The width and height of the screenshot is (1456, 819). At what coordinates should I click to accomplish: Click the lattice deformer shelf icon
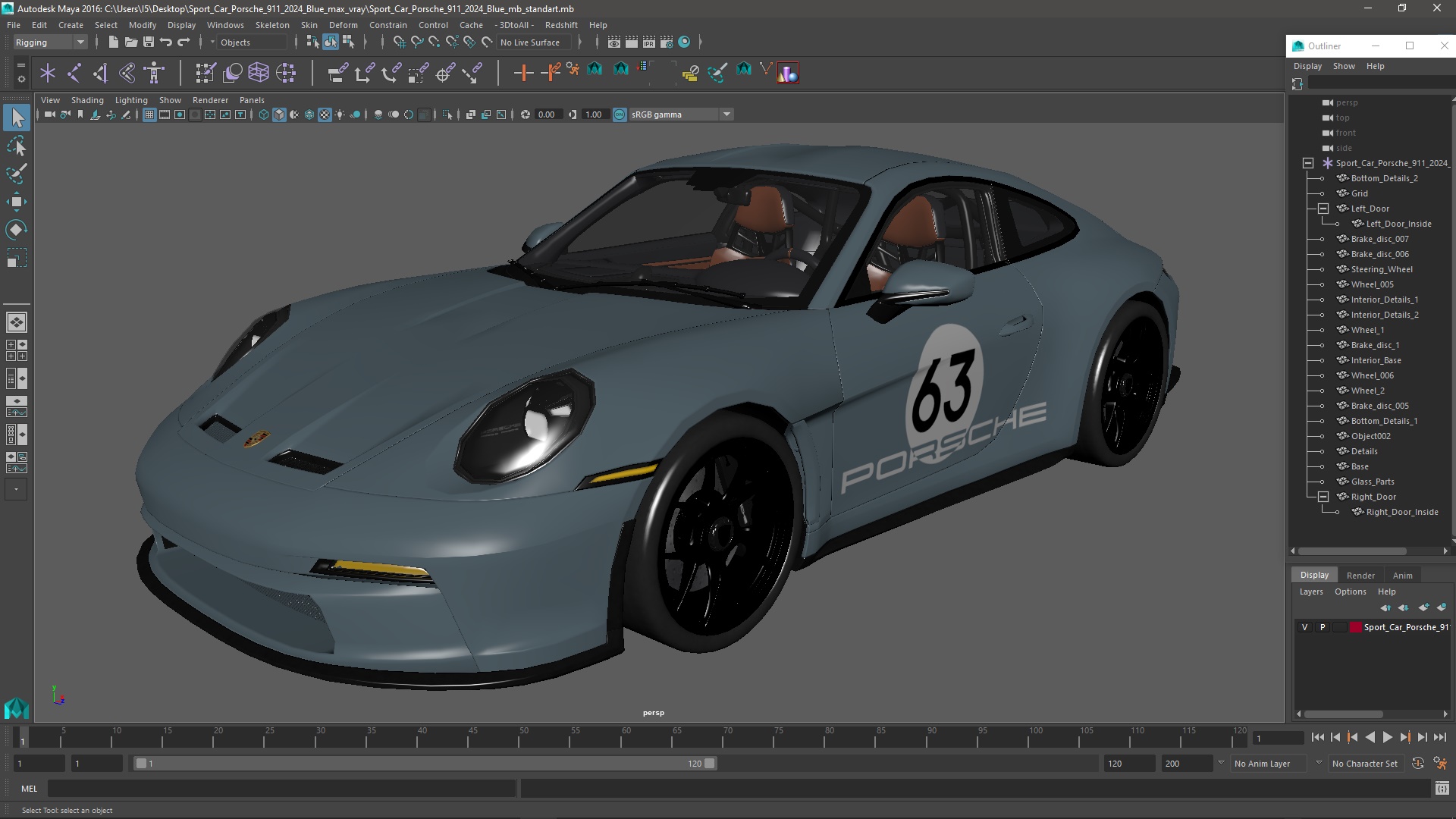[x=259, y=73]
